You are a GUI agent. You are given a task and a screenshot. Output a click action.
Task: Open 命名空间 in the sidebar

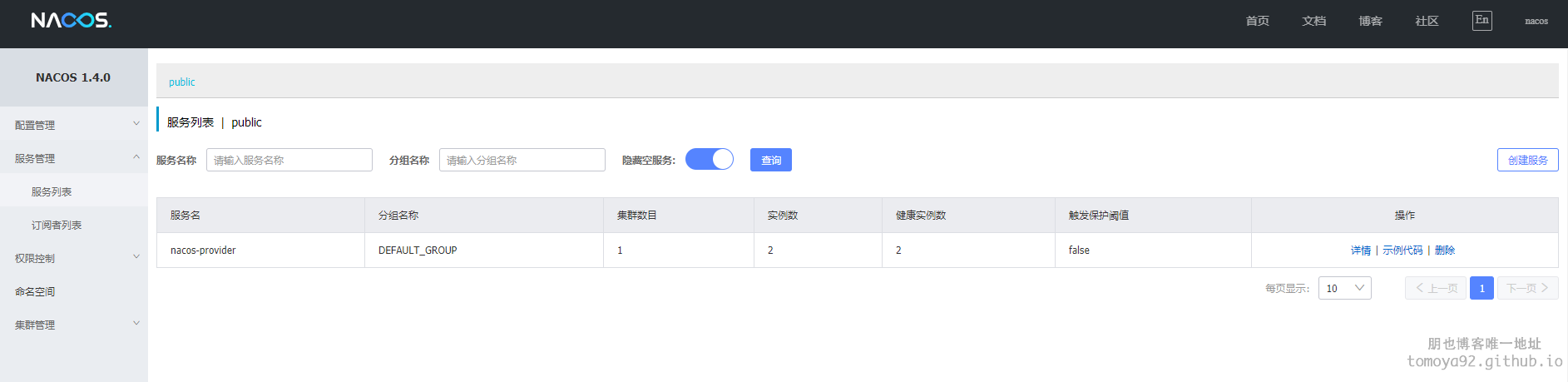coord(74,291)
